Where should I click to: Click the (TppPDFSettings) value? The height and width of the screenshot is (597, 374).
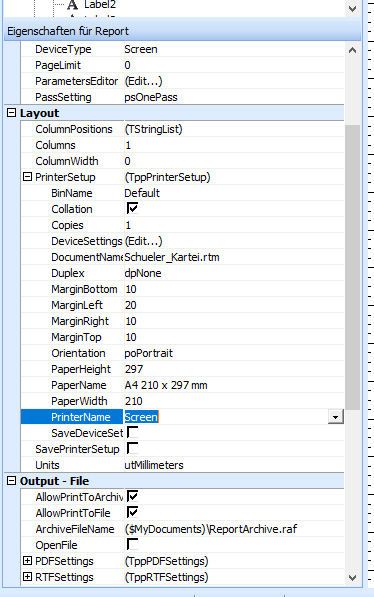pos(166,561)
